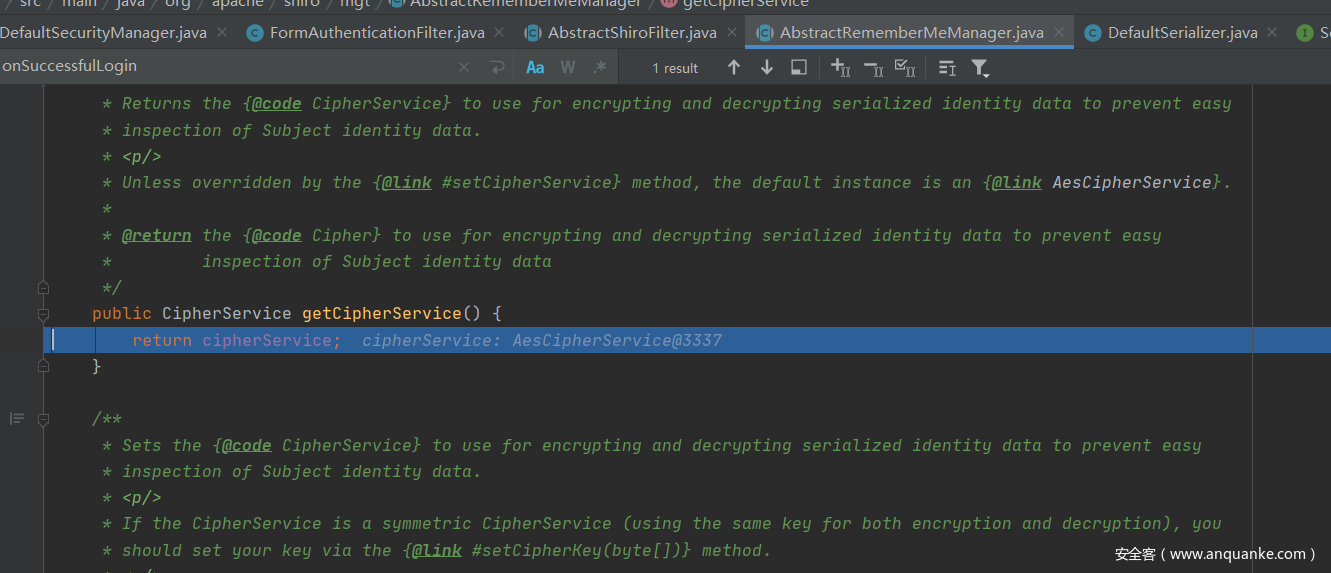Toggle multiline search layout icon
This screenshot has height=573, width=1331.
pyautogui.click(x=947, y=67)
